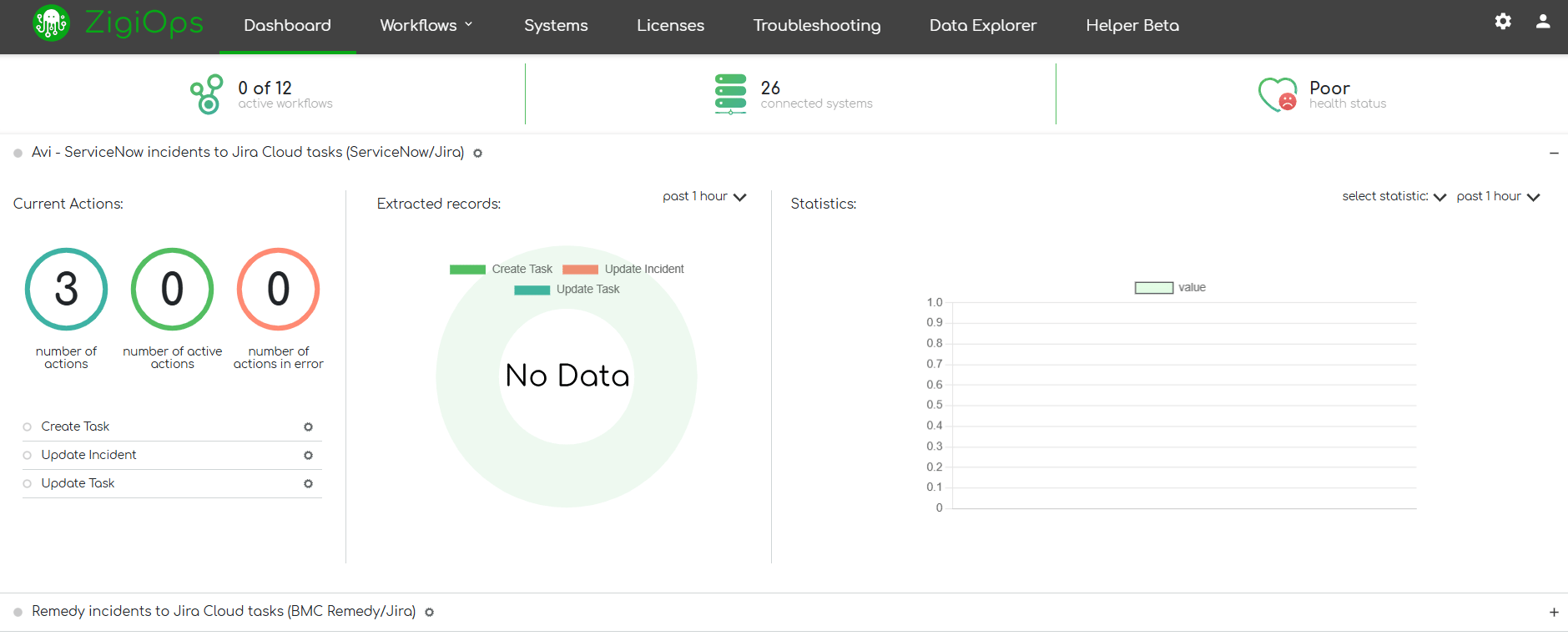Click the No Data donut chart center
The image size is (1568, 641).
tap(567, 376)
